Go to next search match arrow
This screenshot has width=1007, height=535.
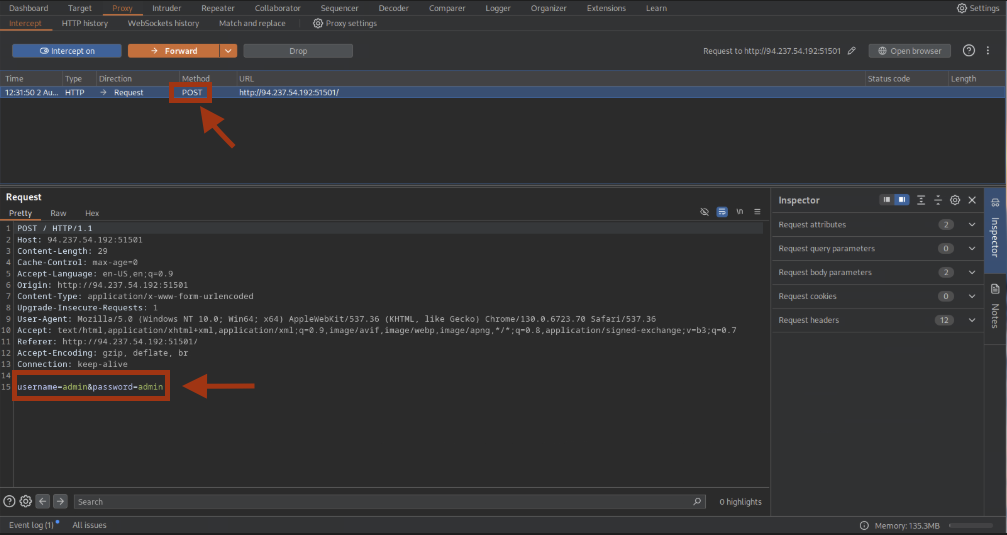pyautogui.click(x=60, y=502)
